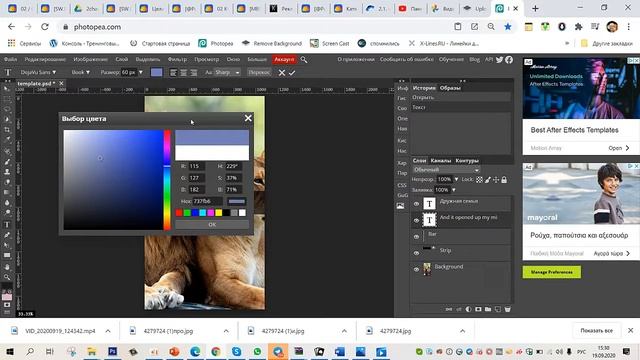Click the vertical hue slider in color picker
This screenshot has height=360, width=640.
click(167, 180)
